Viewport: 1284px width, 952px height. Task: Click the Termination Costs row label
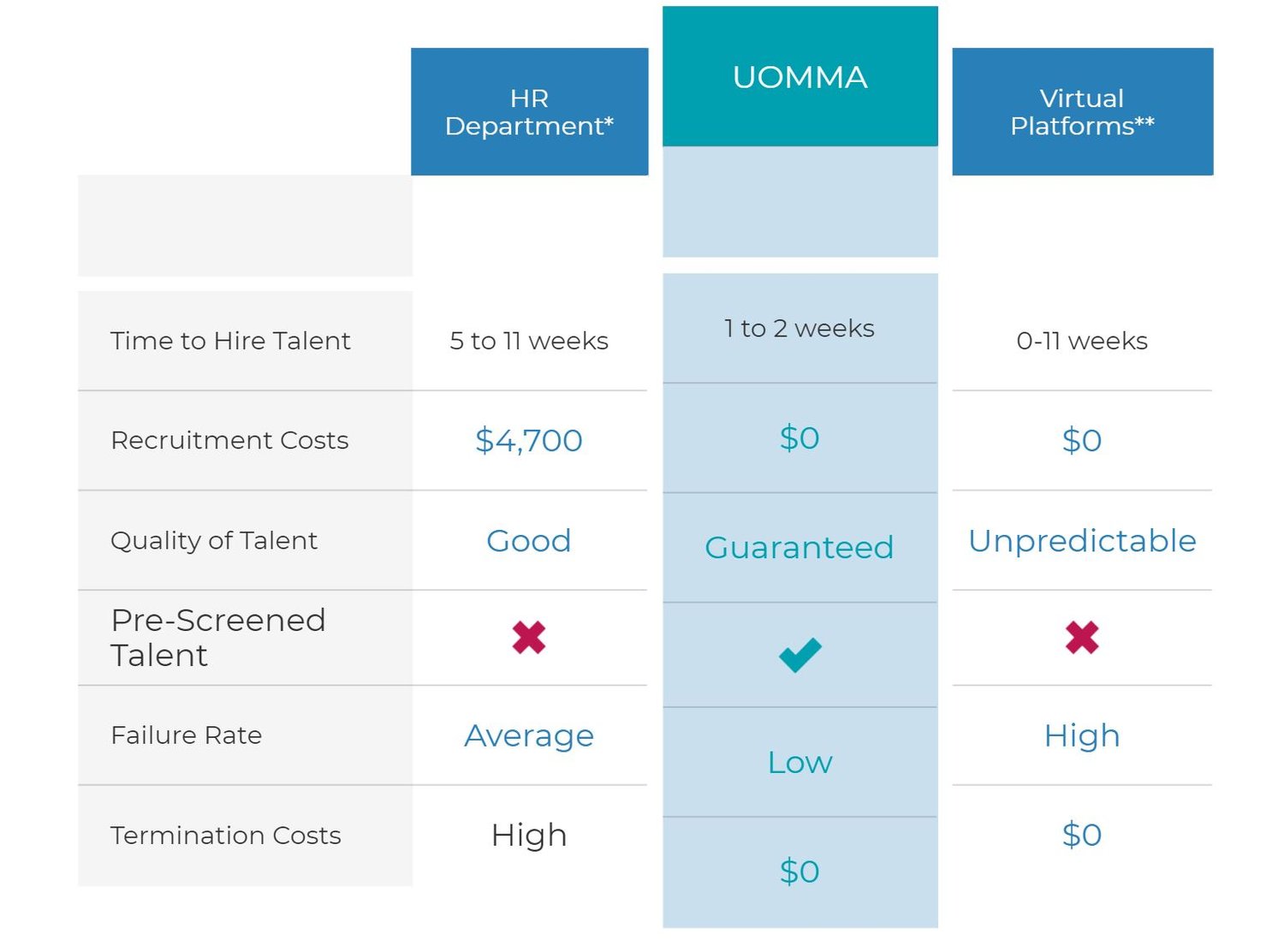[226, 836]
